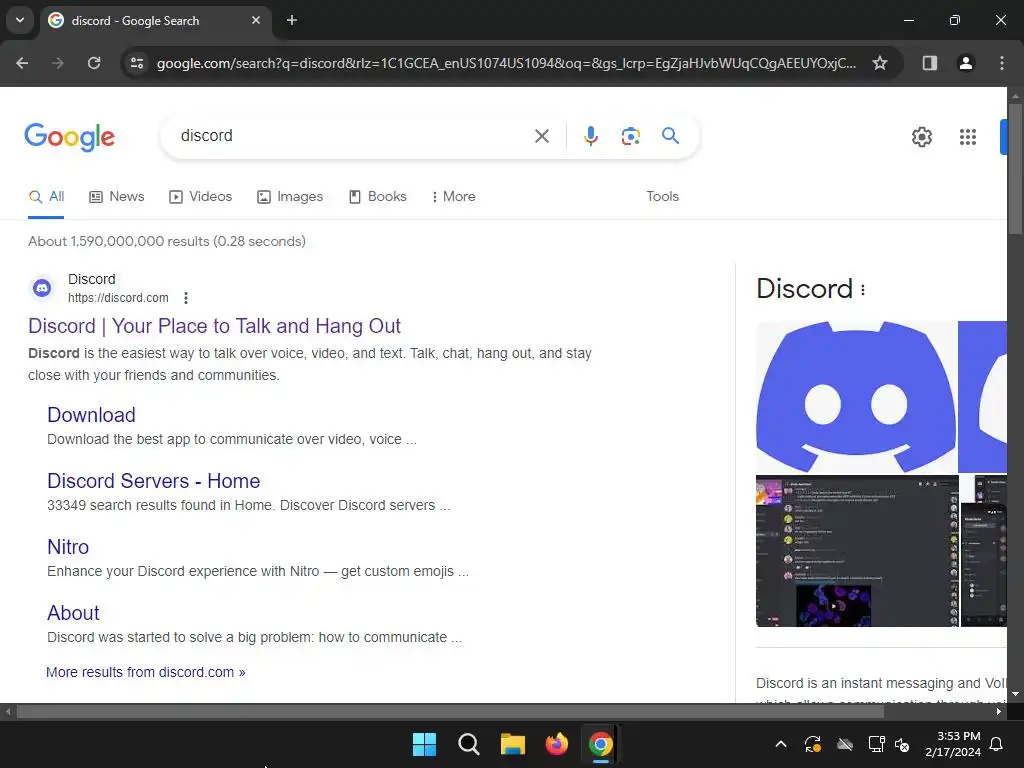Screen dimensions: 1024x768
Task: Switch to the Videos tab
Action: click(x=200, y=197)
